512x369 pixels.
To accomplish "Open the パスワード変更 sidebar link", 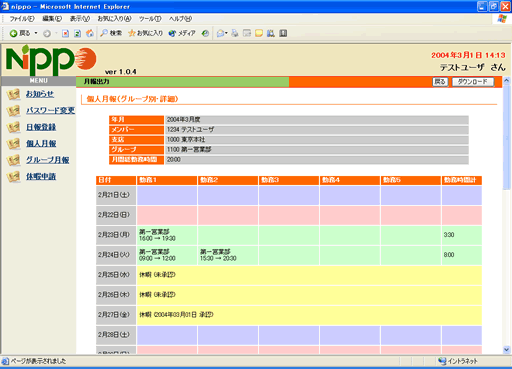I will [51, 110].
